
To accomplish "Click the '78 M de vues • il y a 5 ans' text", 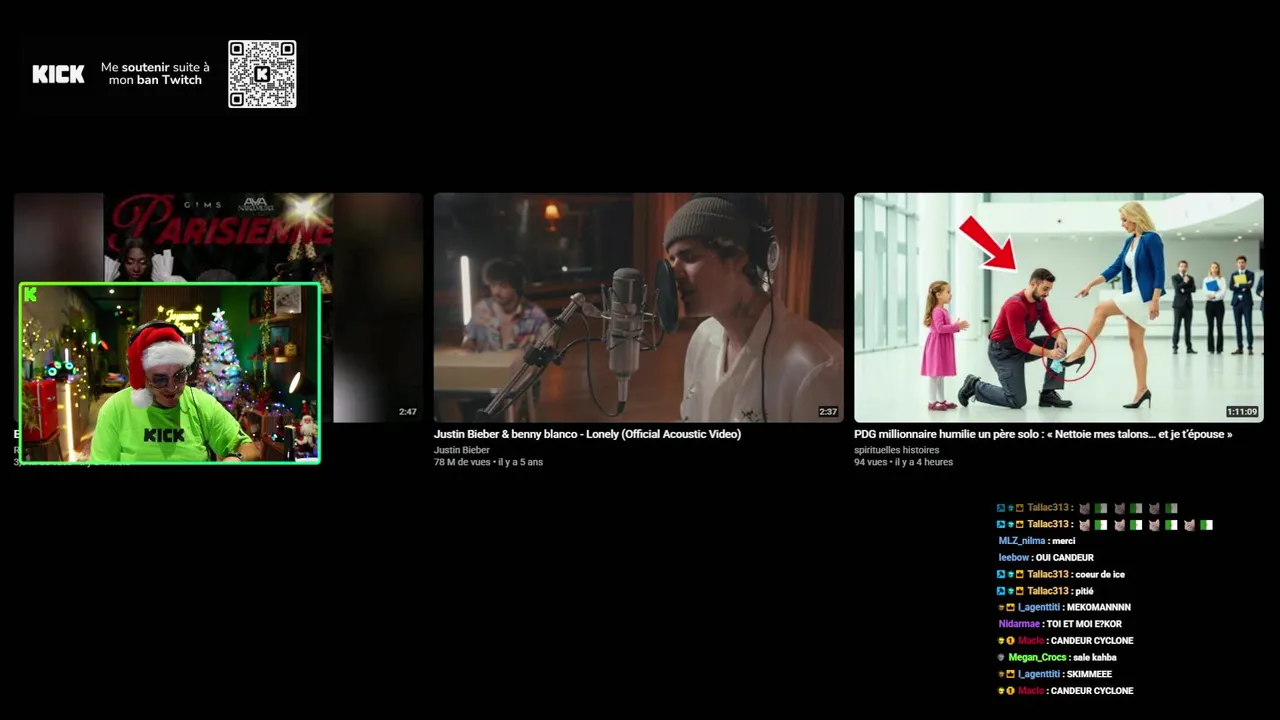I will 488,462.
